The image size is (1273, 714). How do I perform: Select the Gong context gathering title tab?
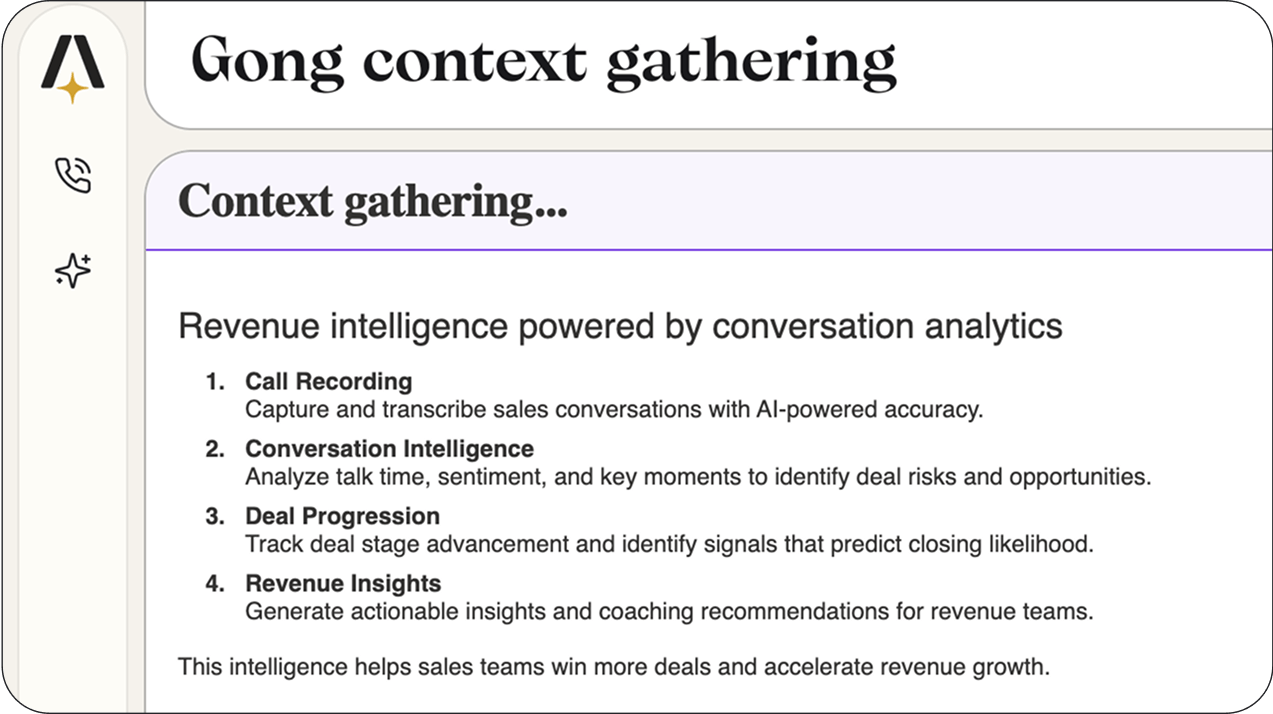[x=545, y=59]
